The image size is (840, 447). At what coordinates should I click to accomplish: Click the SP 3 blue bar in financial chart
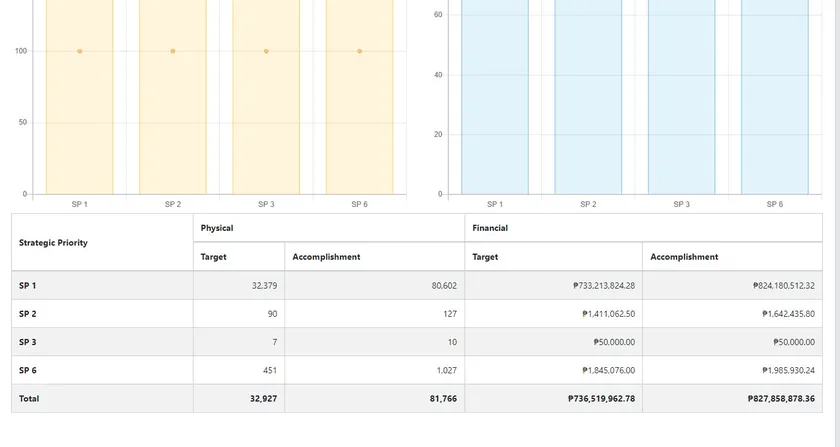click(681, 97)
